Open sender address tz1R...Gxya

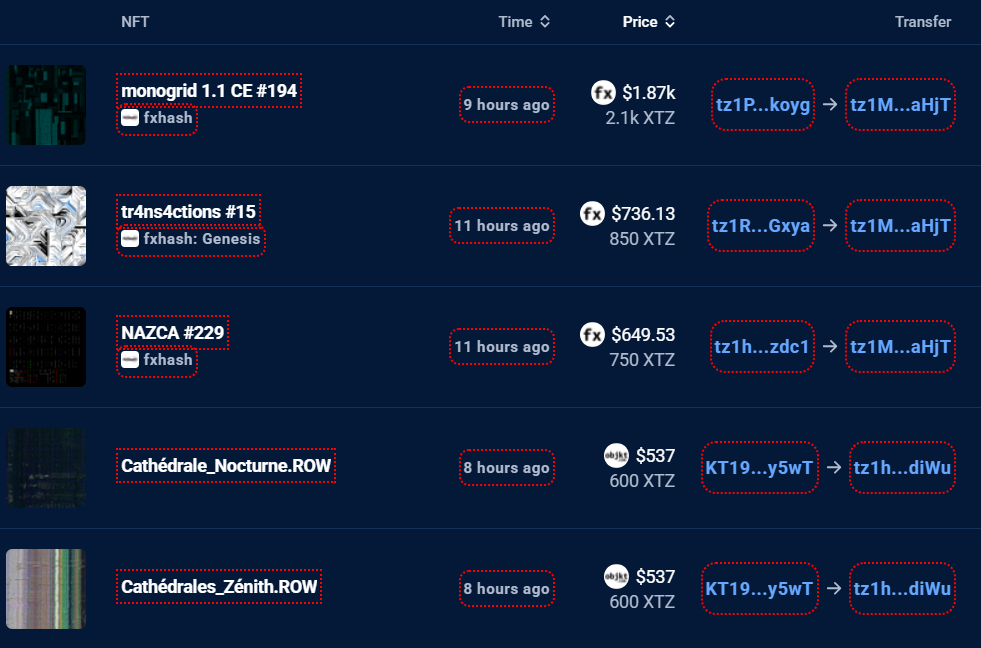coord(761,226)
